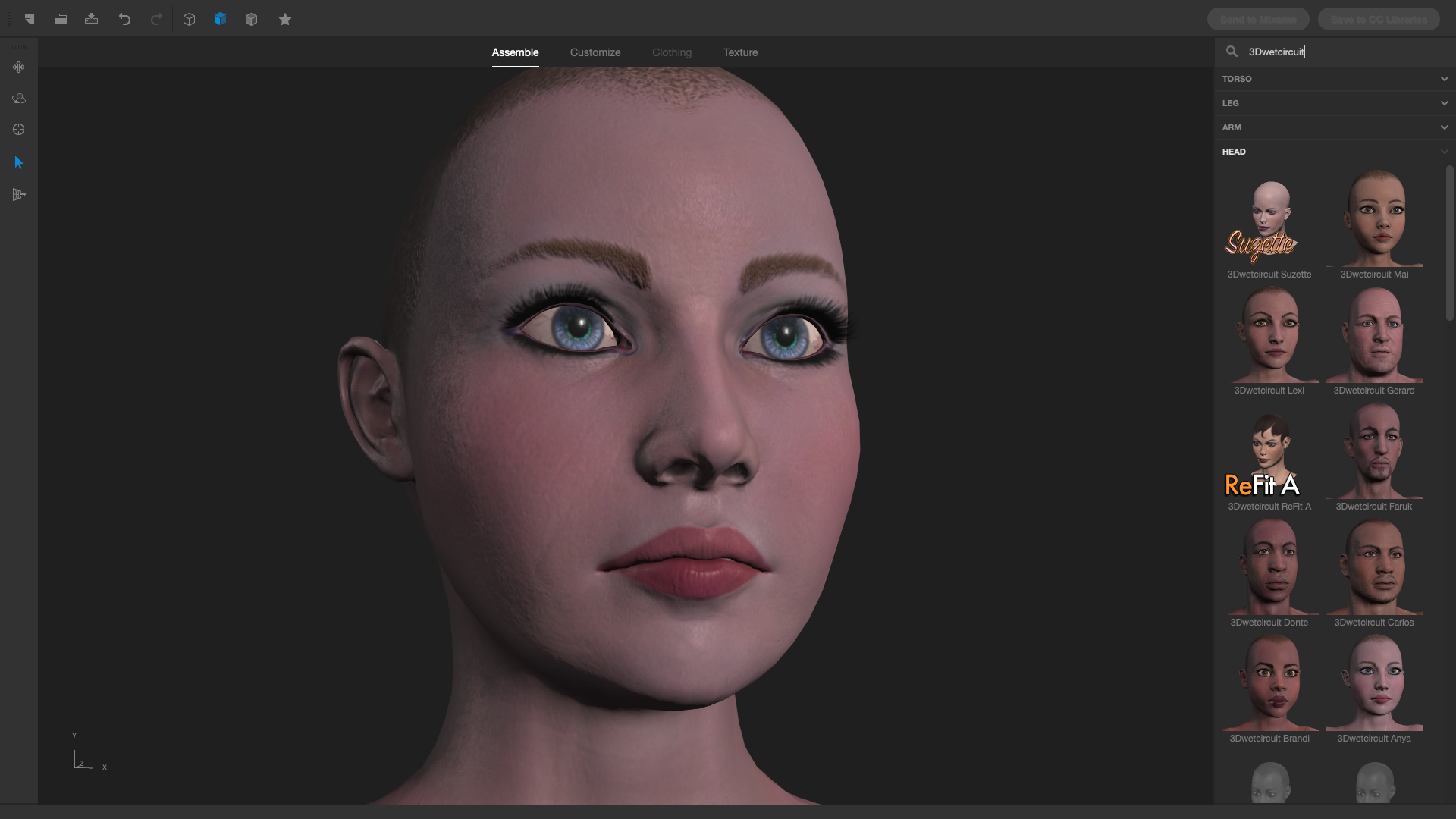
Task: Open the Customize tab
Action: 595,52
